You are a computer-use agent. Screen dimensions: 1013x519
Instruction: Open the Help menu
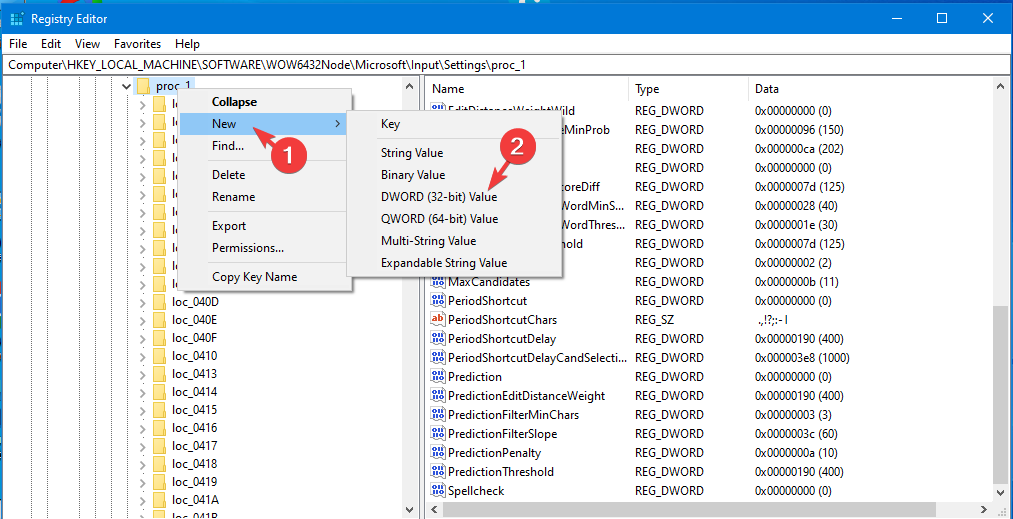(x=187, y=44)
